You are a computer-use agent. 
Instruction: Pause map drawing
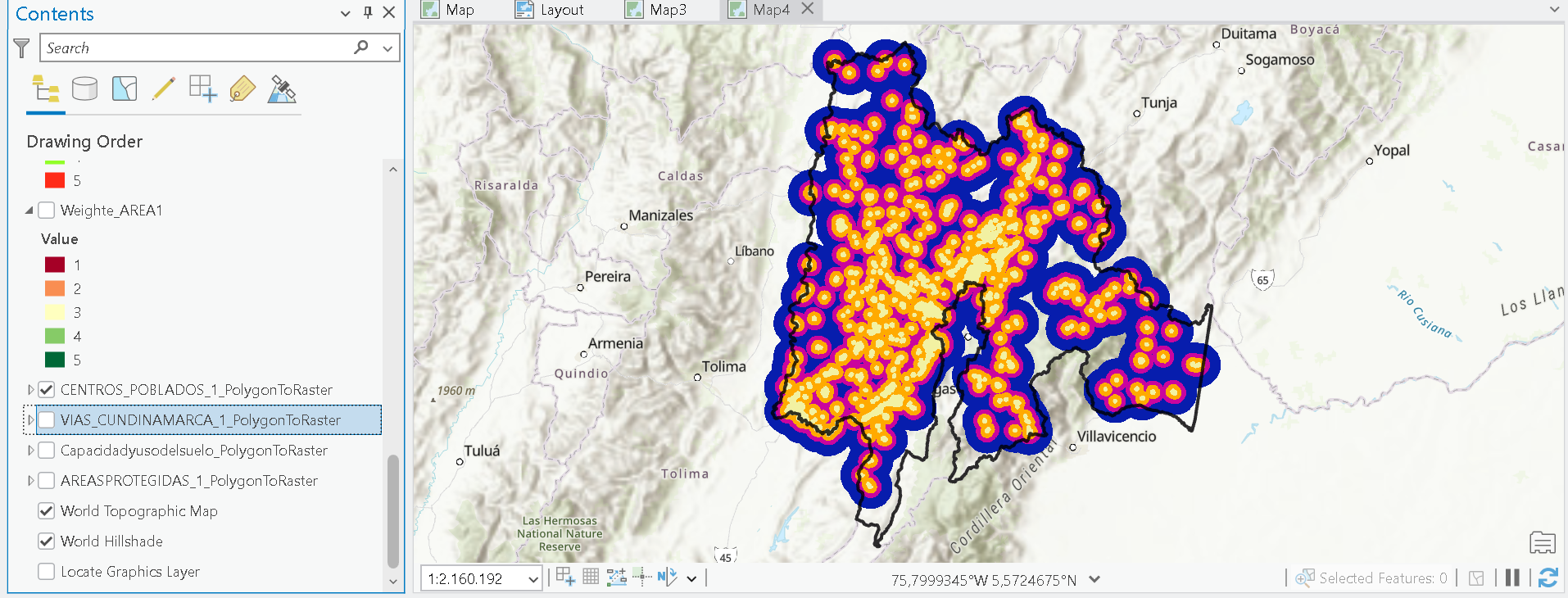(1512, 578)
